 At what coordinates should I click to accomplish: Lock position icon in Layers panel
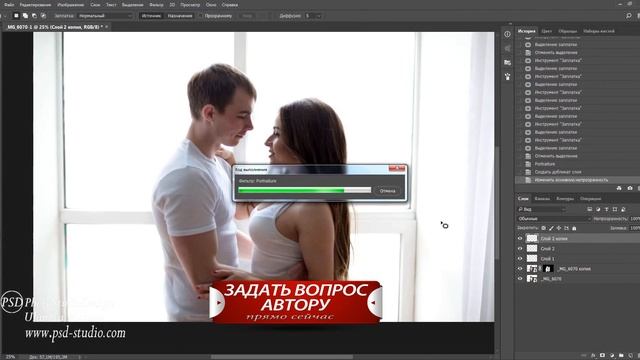559,228
